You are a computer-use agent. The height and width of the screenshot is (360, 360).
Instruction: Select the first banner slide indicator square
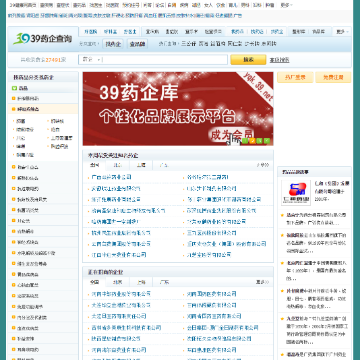point(245,141)
